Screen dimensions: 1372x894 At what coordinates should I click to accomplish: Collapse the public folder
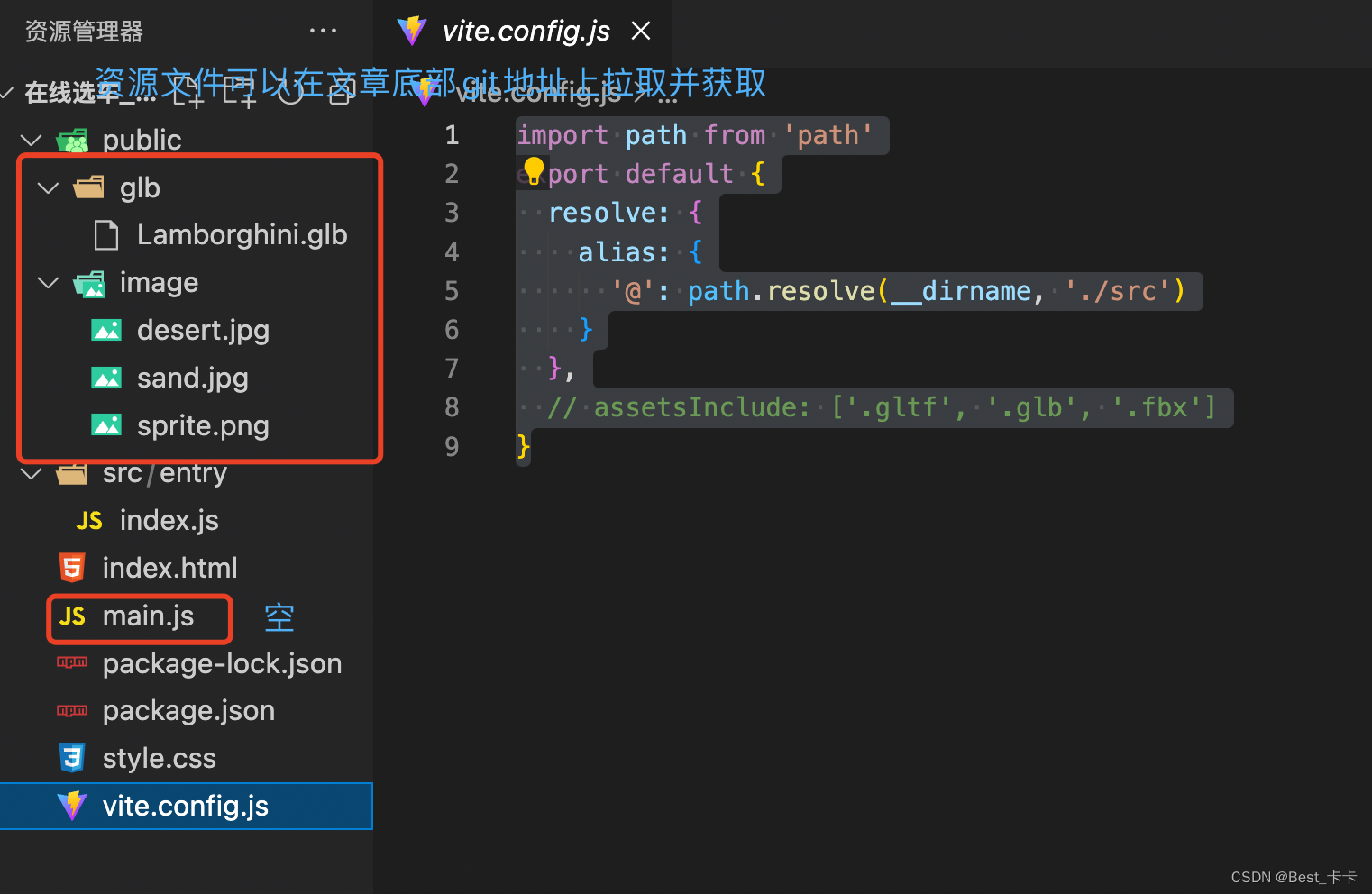point(31,140)
